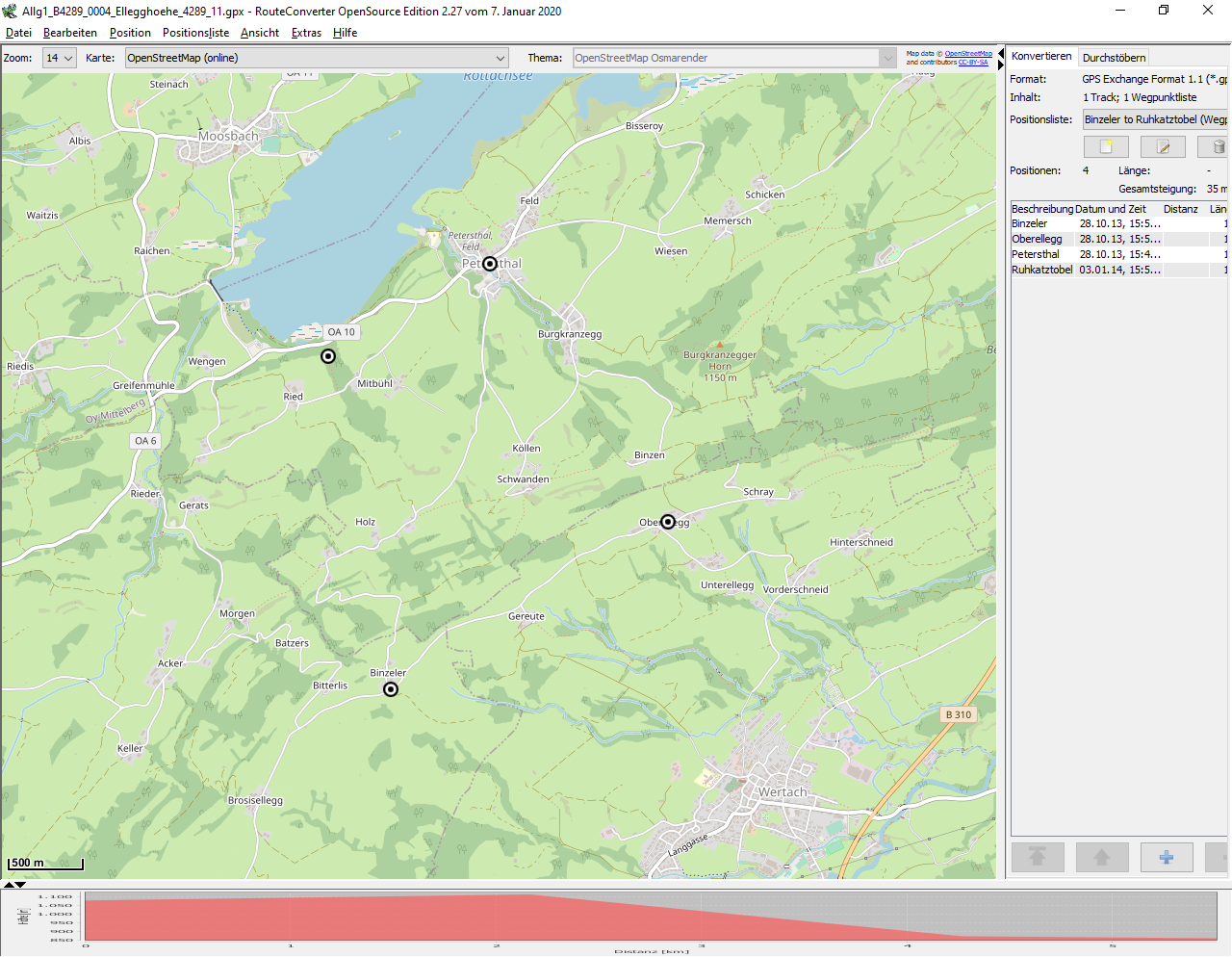This screenshot has height=957, width=1232.
Task: Switch to the Durchstöbern tab
Action: (x=1114, y=58)
